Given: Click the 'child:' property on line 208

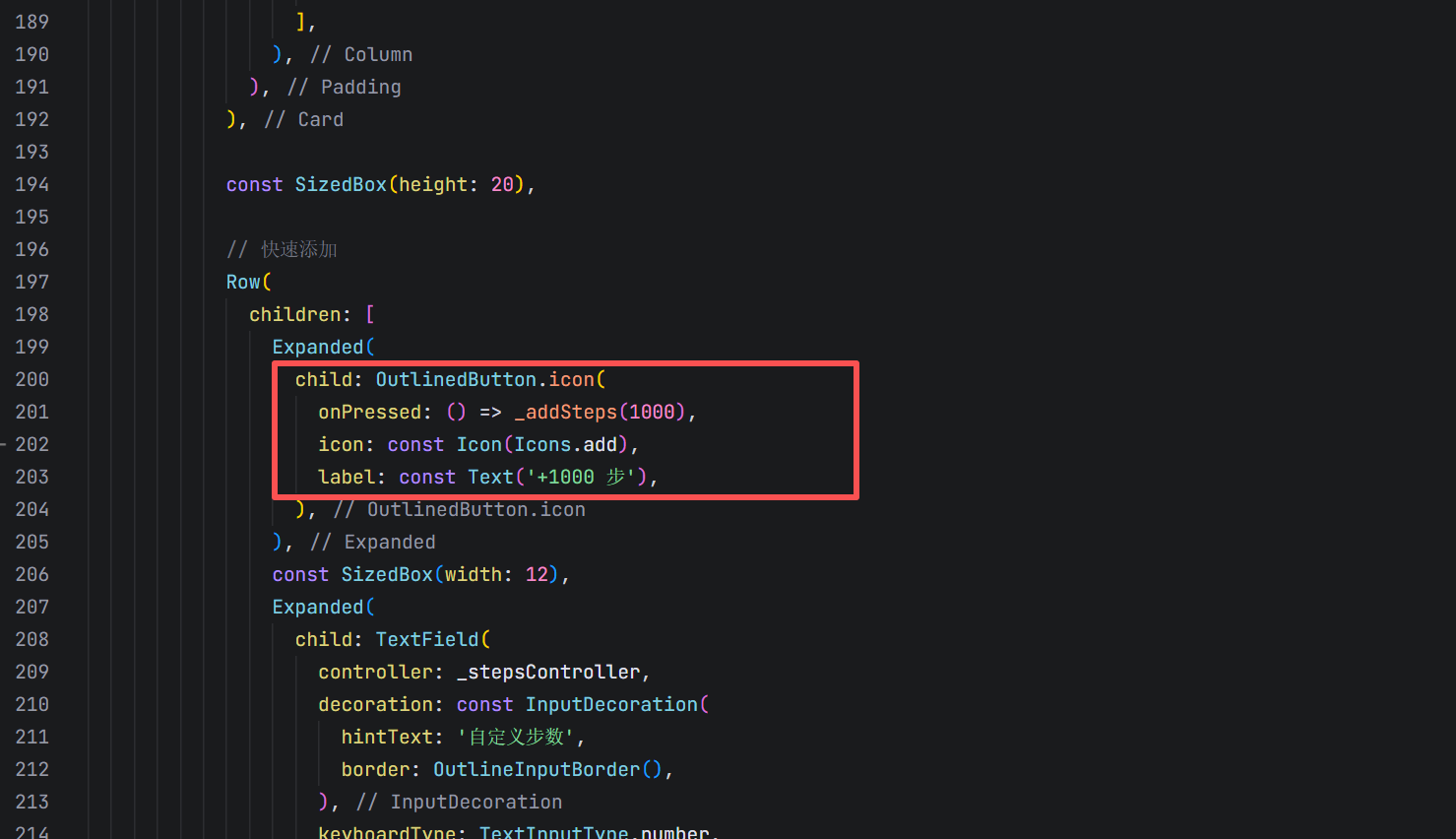Looking at the screenshot, I should 330,639.
